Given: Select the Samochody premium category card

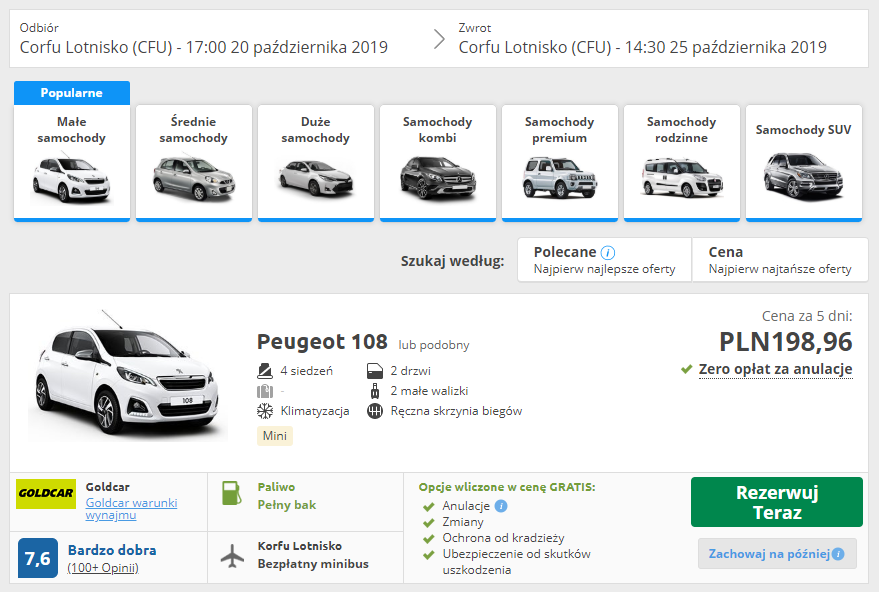Looking at the screenshot, I should coord(559,163).
